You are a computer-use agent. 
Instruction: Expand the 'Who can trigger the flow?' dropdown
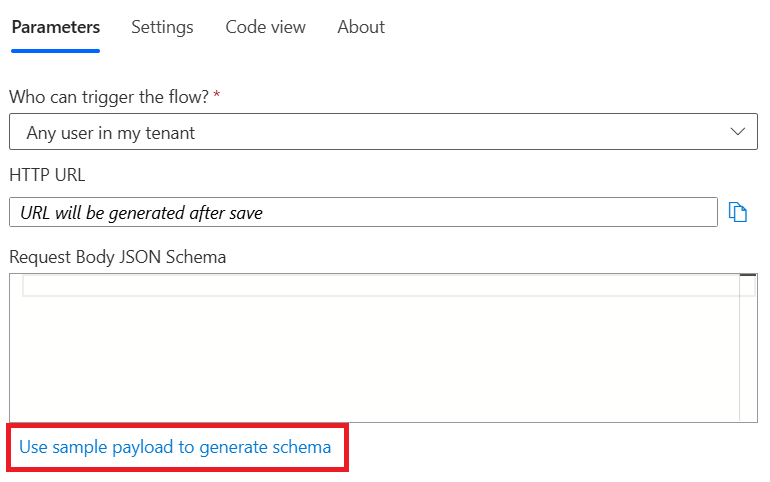(383, 132)
